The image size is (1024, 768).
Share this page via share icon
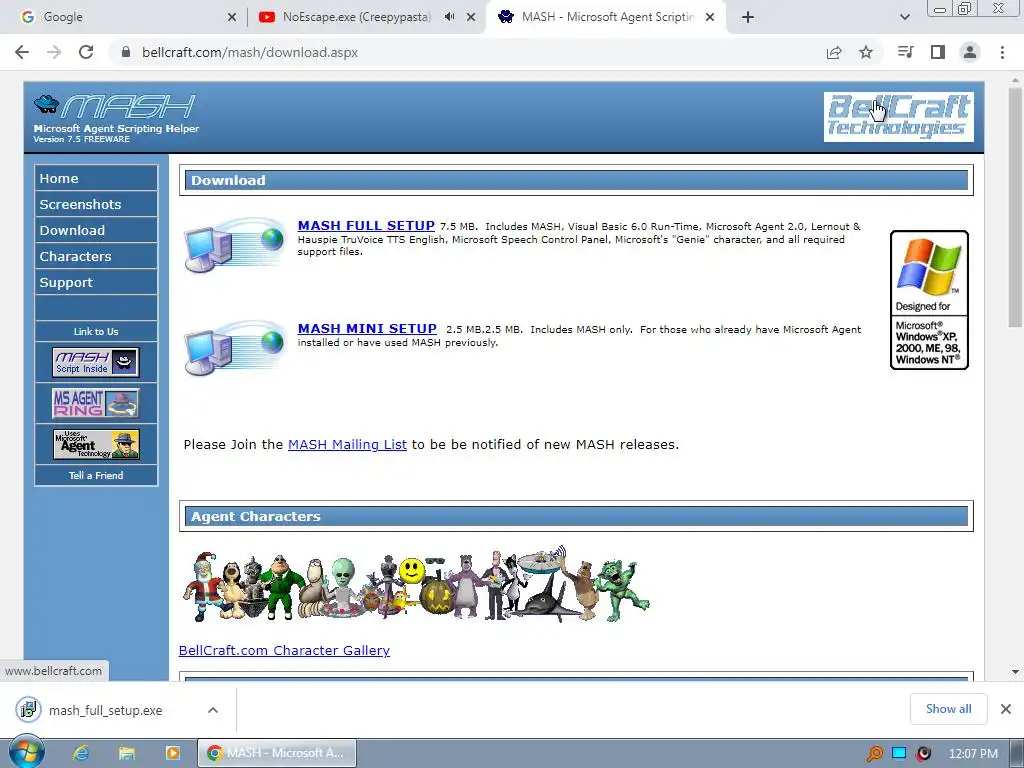click(x=834, y=52)
